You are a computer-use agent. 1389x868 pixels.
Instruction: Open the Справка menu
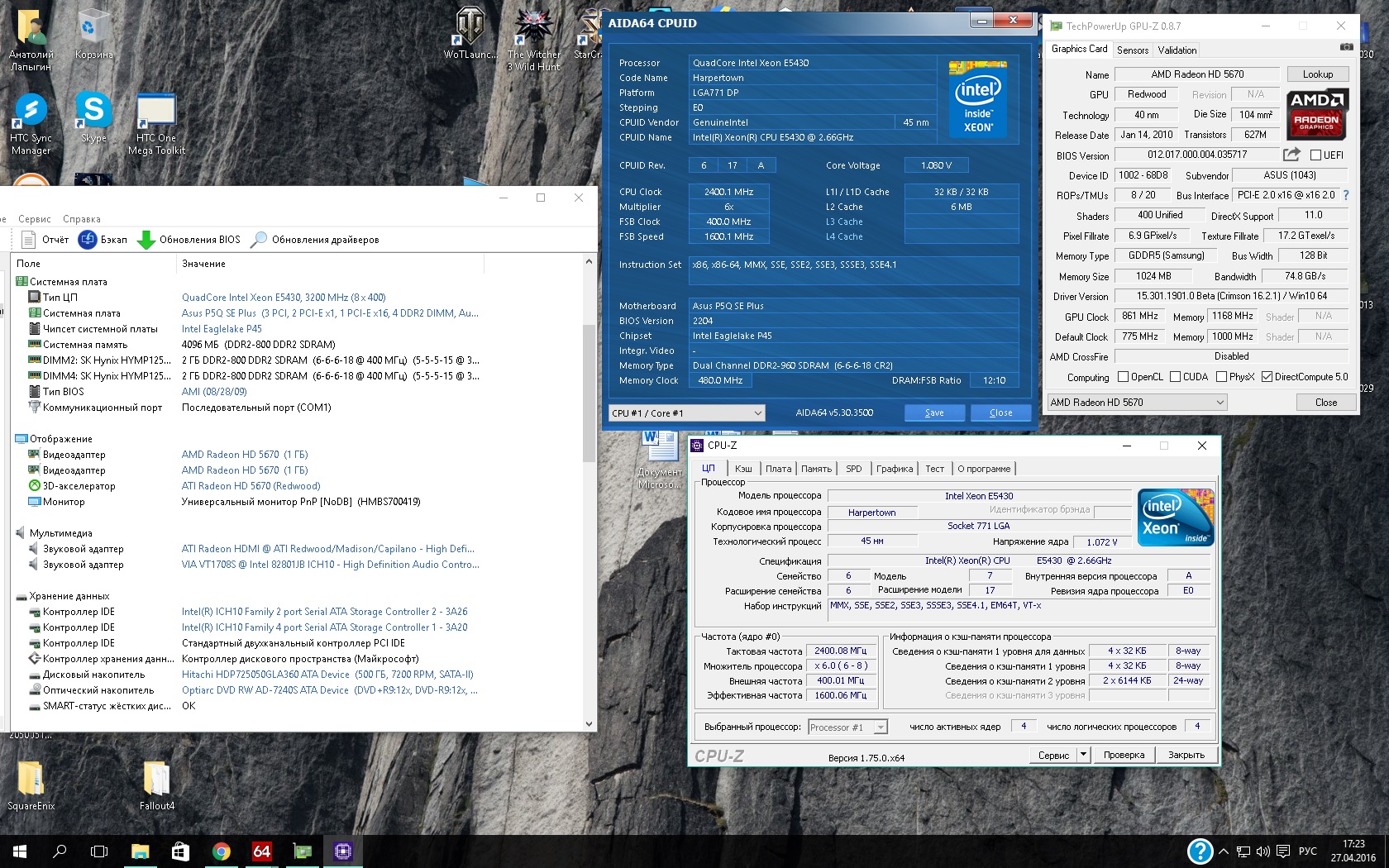[x=82, y=219]
